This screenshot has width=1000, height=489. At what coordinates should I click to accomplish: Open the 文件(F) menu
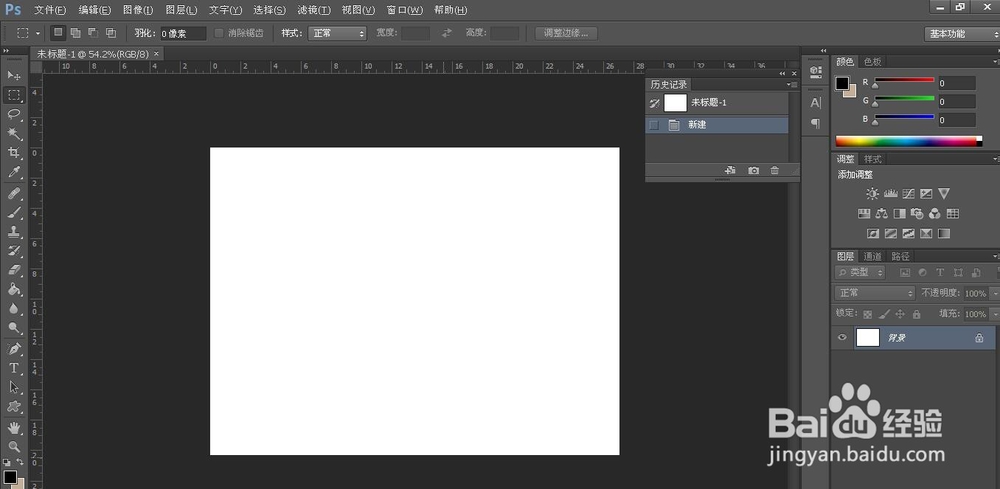(x=50, y=10)
